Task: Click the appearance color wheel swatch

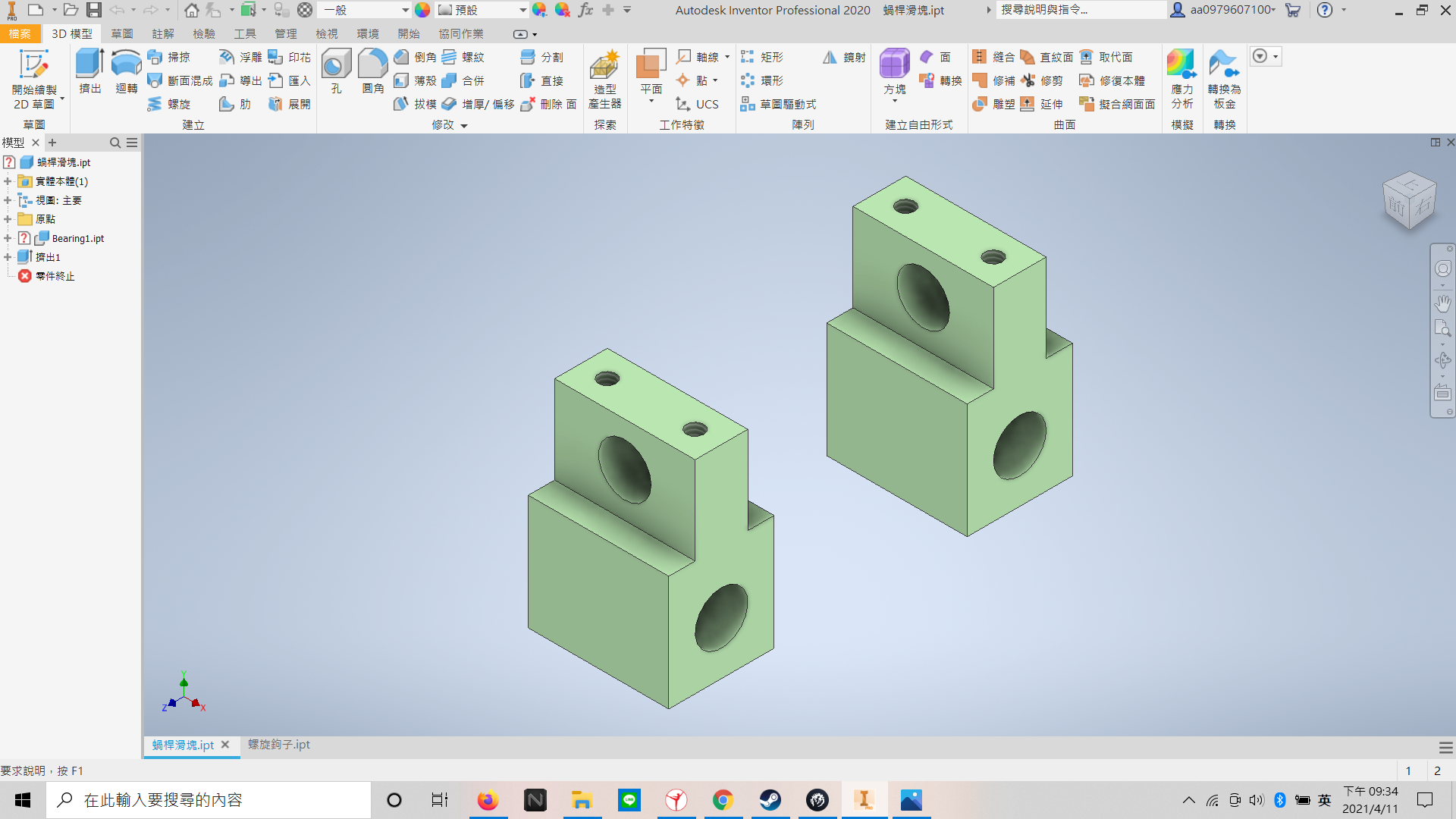Action: coord(422,10)
